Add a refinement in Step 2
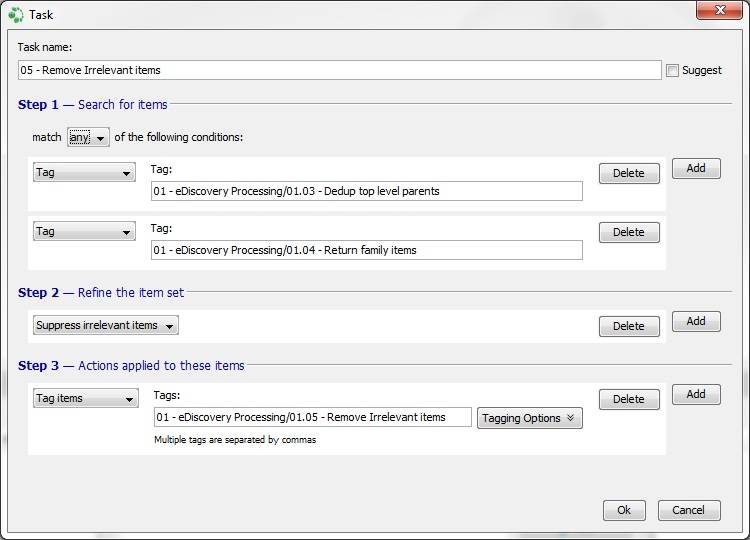 696,321
